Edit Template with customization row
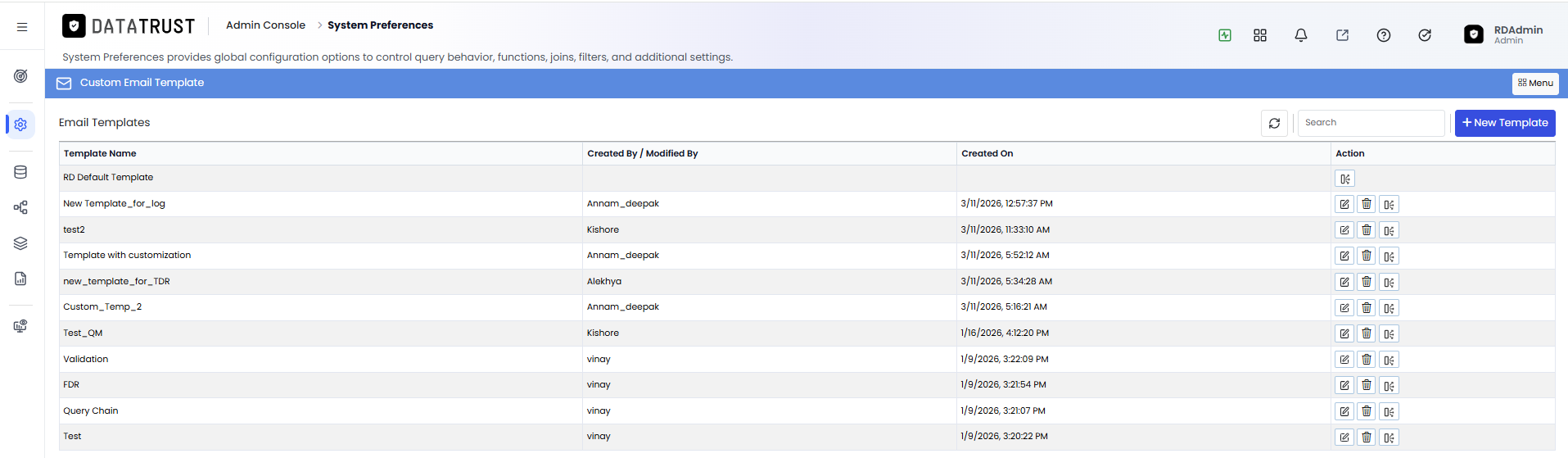1568x458 pixels. click(1344, 256)
